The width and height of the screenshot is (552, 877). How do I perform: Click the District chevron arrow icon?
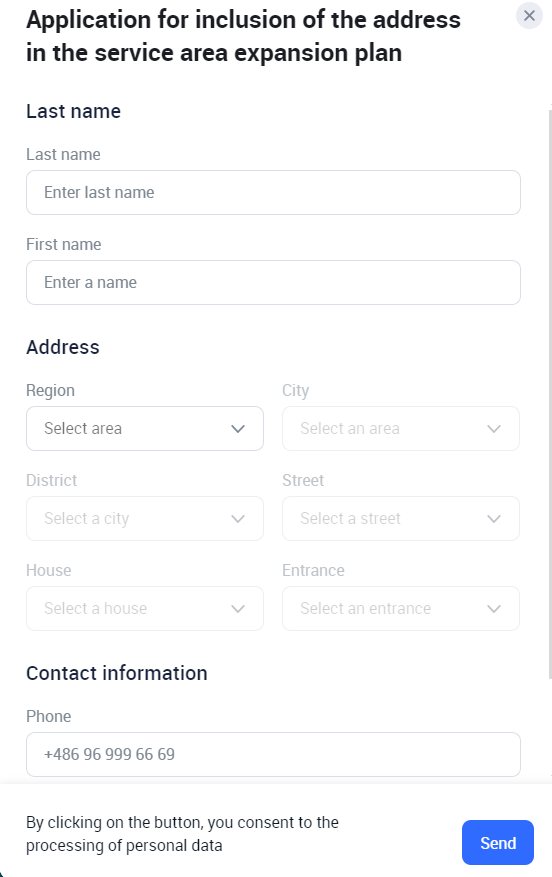[238, 519]
